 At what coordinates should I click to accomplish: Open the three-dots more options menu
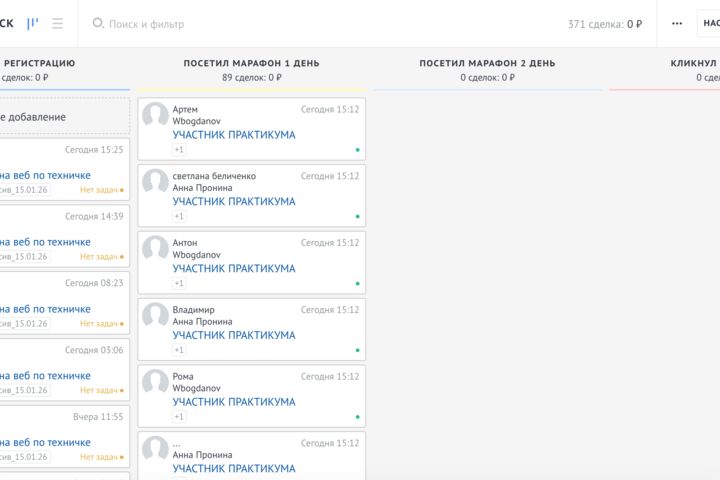click(x=677, y=23)
